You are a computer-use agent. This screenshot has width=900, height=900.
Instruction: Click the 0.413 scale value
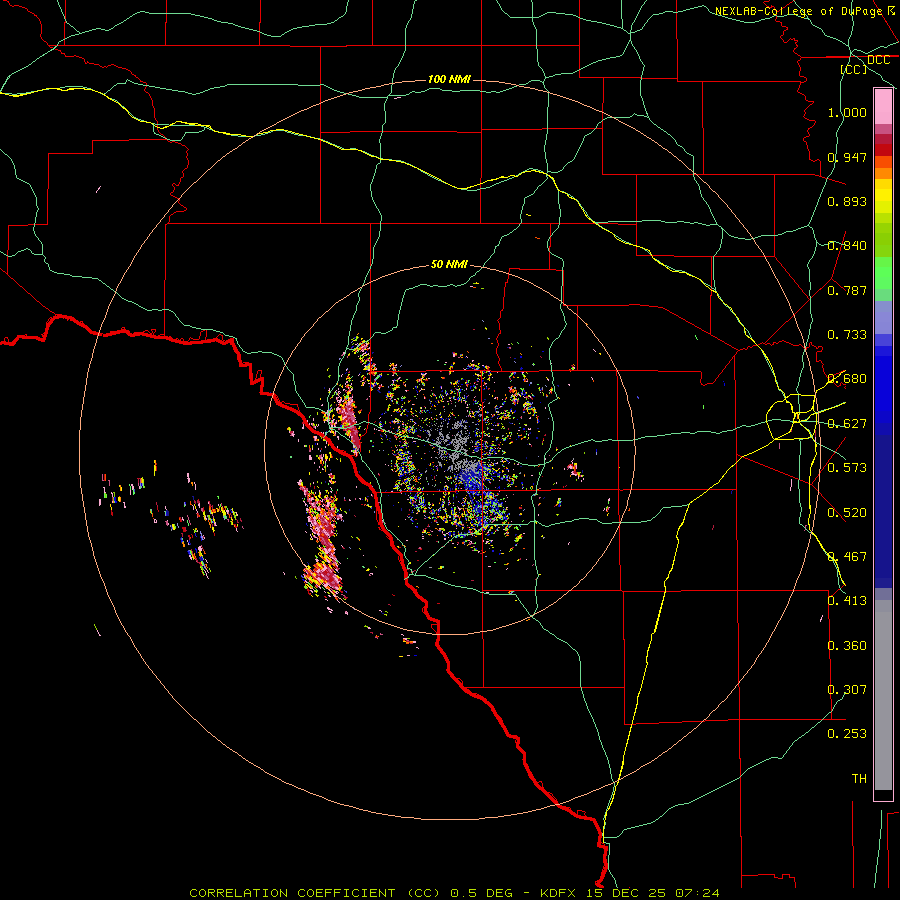pyautogui.click(x=847, y=601)
